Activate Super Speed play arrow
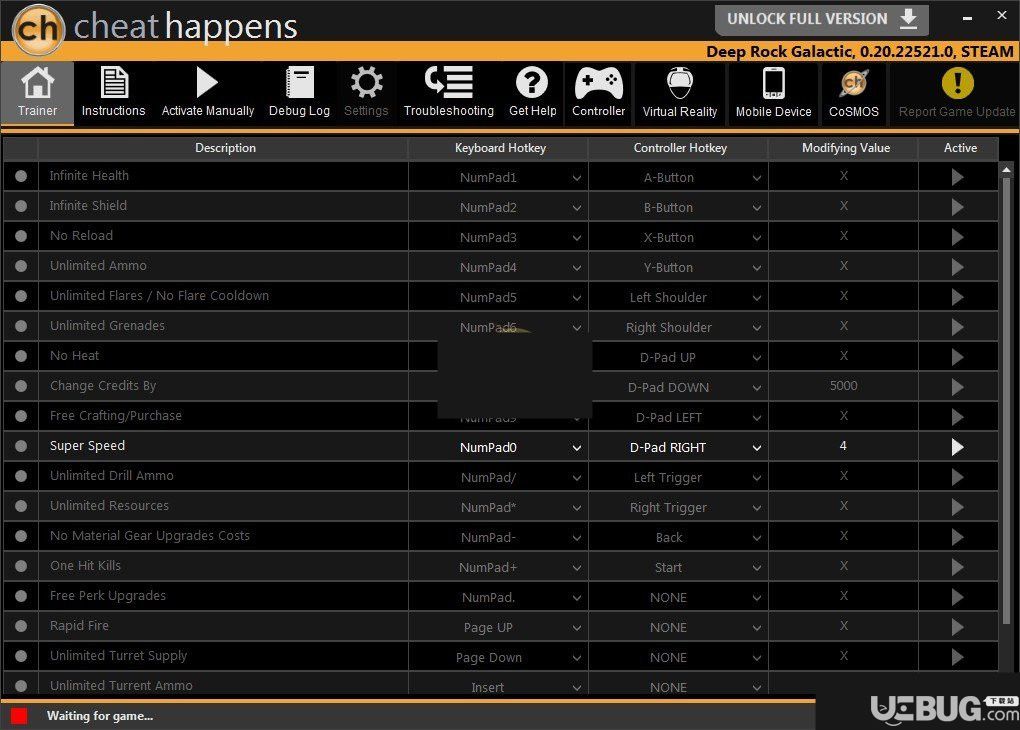The height and width of the screenshot is (730, 1020). click(957, 447)
